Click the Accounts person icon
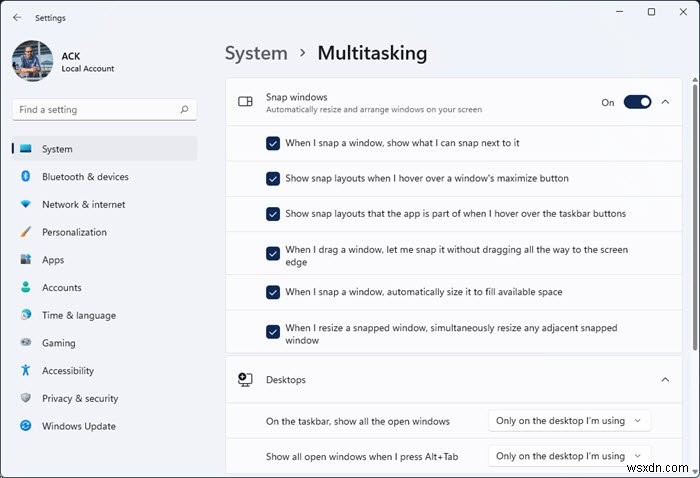 coord(26,288)
